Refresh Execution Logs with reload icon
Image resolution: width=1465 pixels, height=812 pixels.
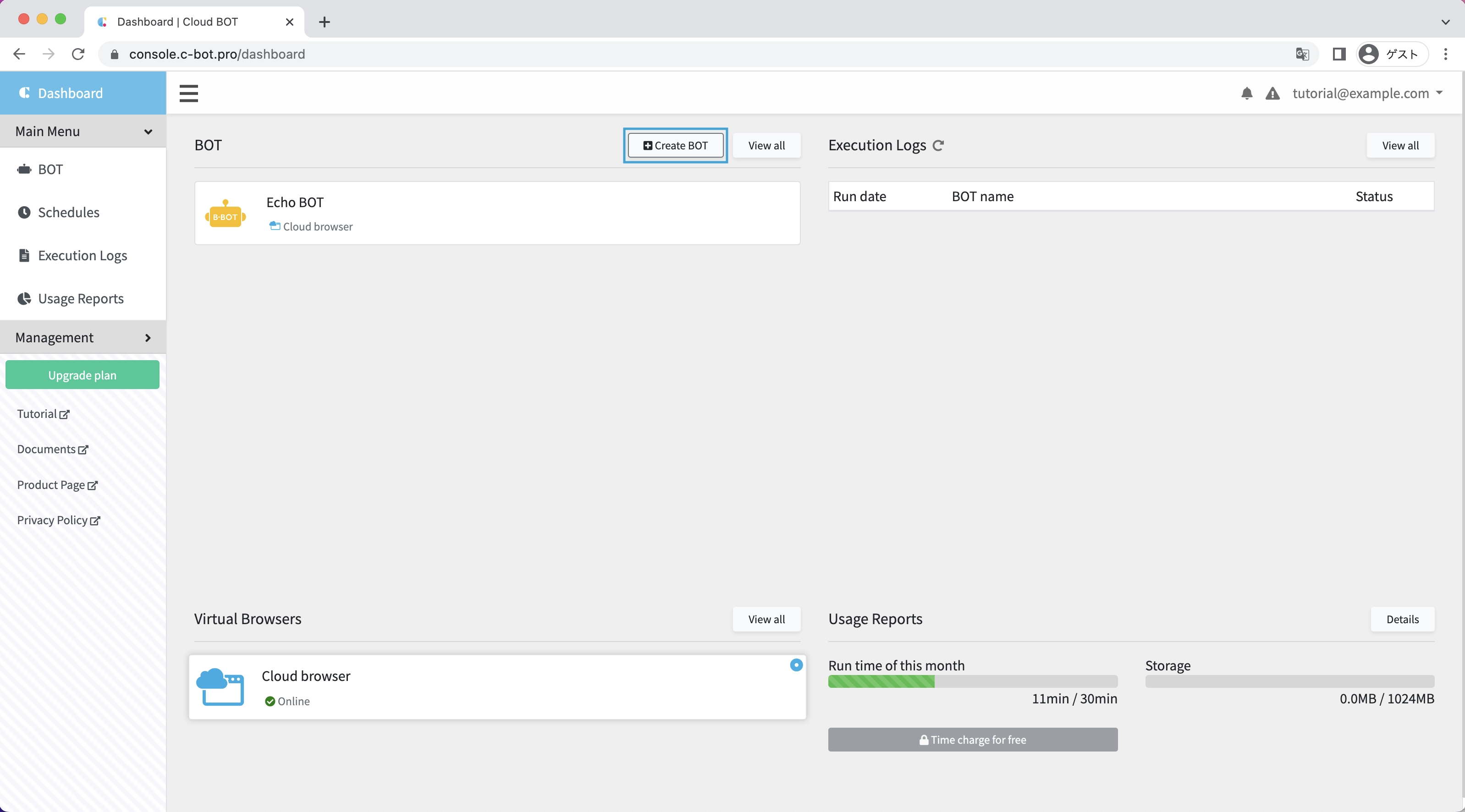click(x=938, y=146)
